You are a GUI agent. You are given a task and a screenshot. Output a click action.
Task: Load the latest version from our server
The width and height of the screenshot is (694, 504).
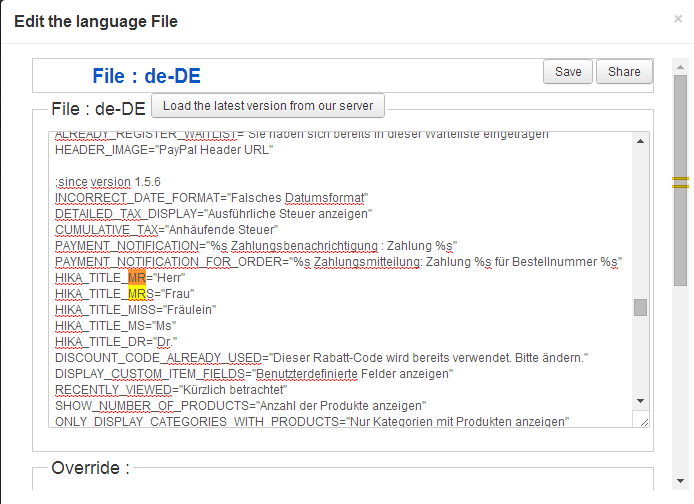(x=268, y=105)
